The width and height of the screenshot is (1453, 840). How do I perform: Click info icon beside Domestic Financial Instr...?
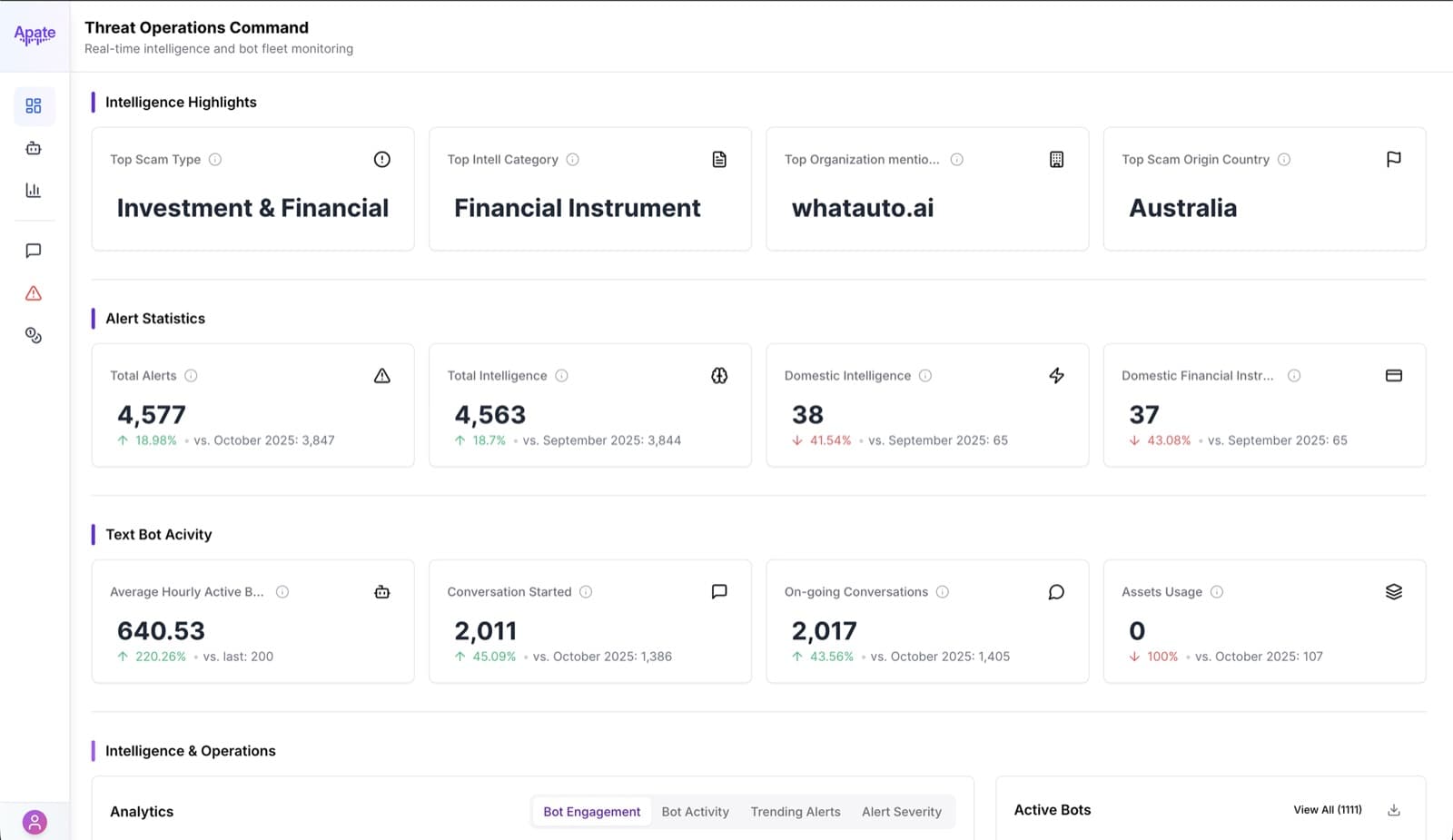pyautogui.click(x=1294, y=376)
